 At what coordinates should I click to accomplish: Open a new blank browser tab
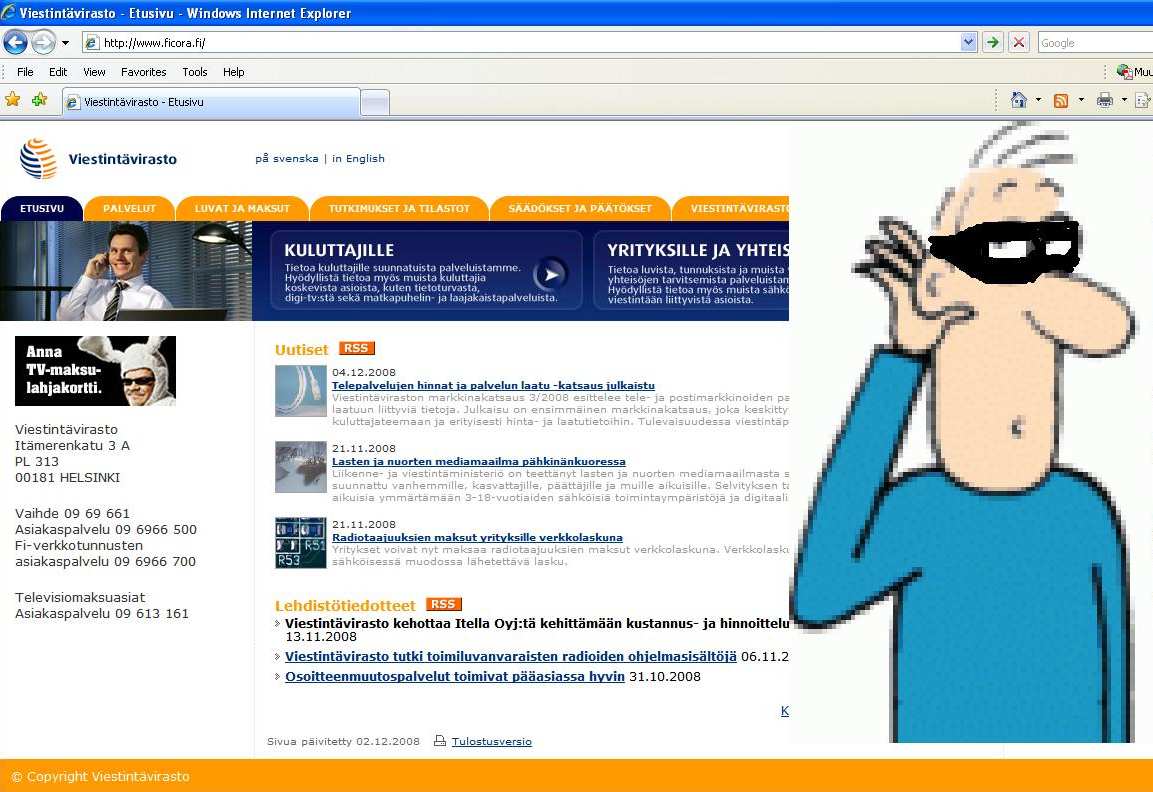tap(375, 103)
